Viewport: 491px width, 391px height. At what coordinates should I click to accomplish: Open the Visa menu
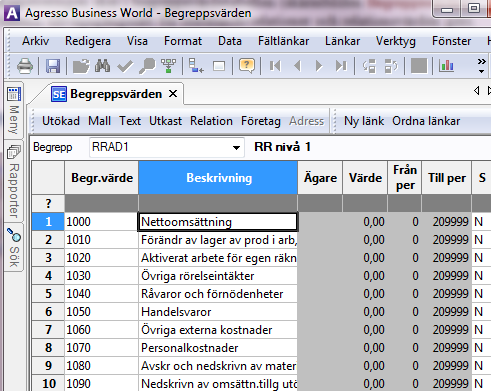[137, 41]
